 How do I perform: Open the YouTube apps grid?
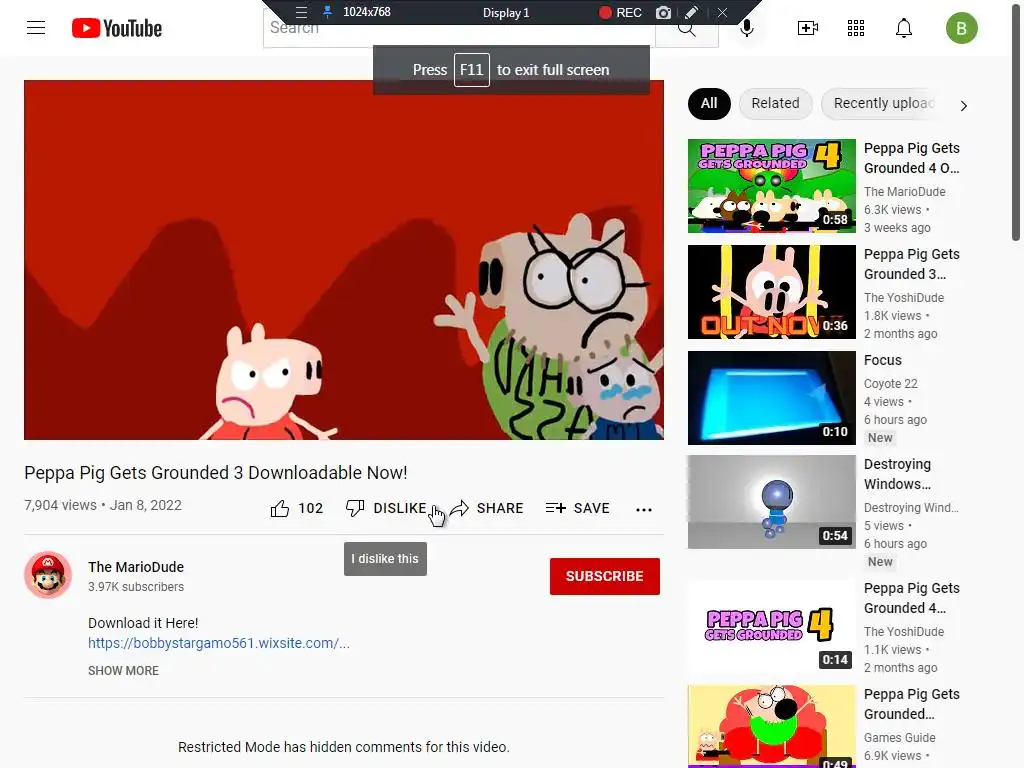[x=856, y=28]
